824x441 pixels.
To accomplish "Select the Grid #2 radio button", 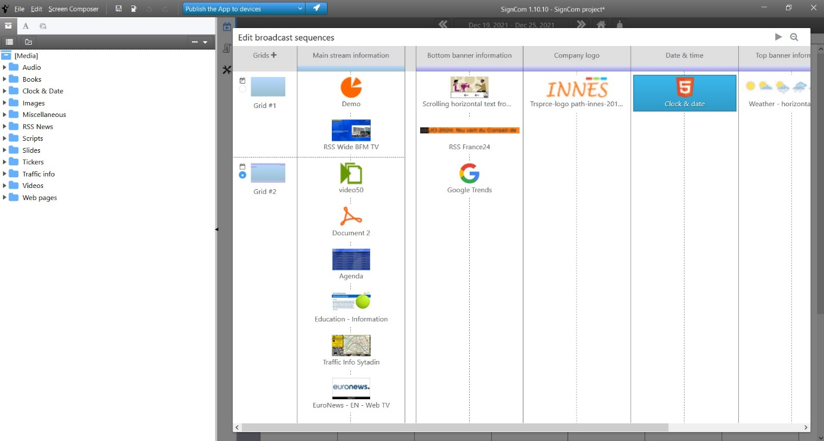I will (x=242, y=175).
